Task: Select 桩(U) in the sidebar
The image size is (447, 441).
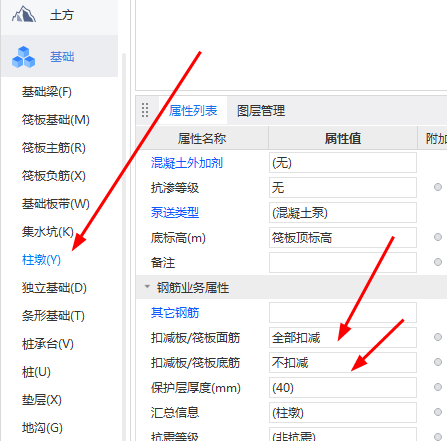Action: coord(36,372)
